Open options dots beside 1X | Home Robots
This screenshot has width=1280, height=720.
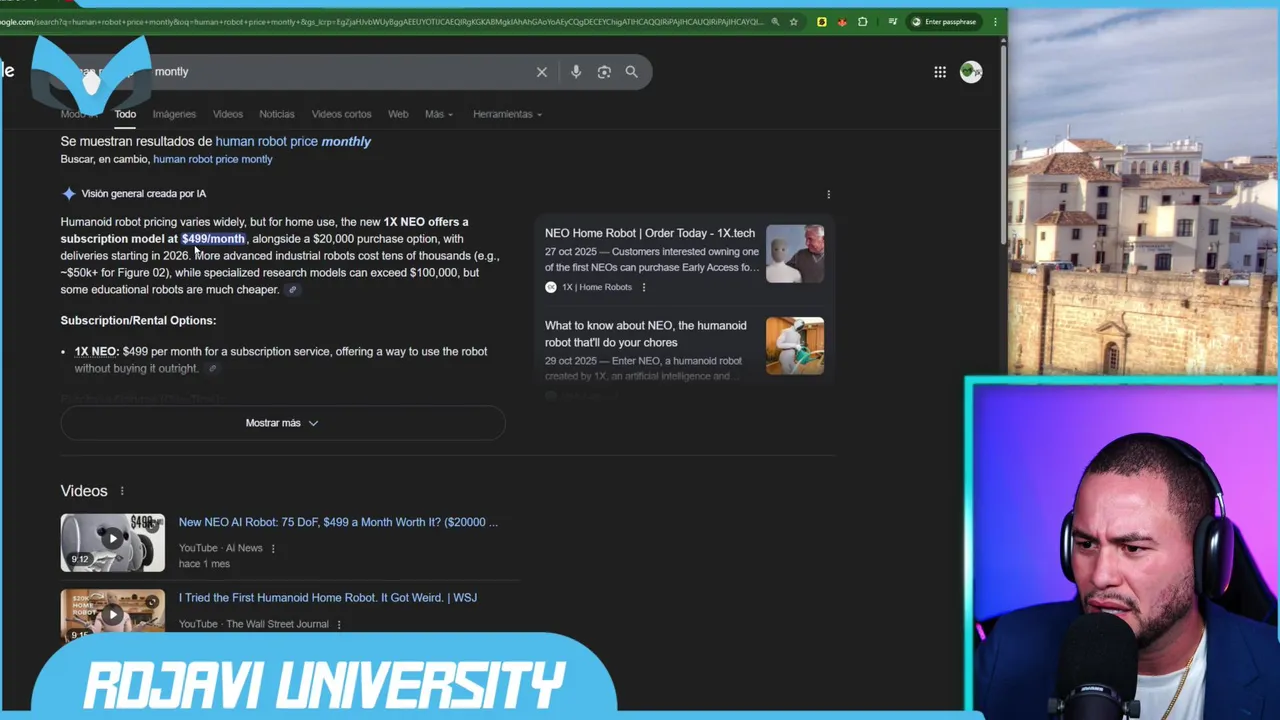tap(643, 287)
